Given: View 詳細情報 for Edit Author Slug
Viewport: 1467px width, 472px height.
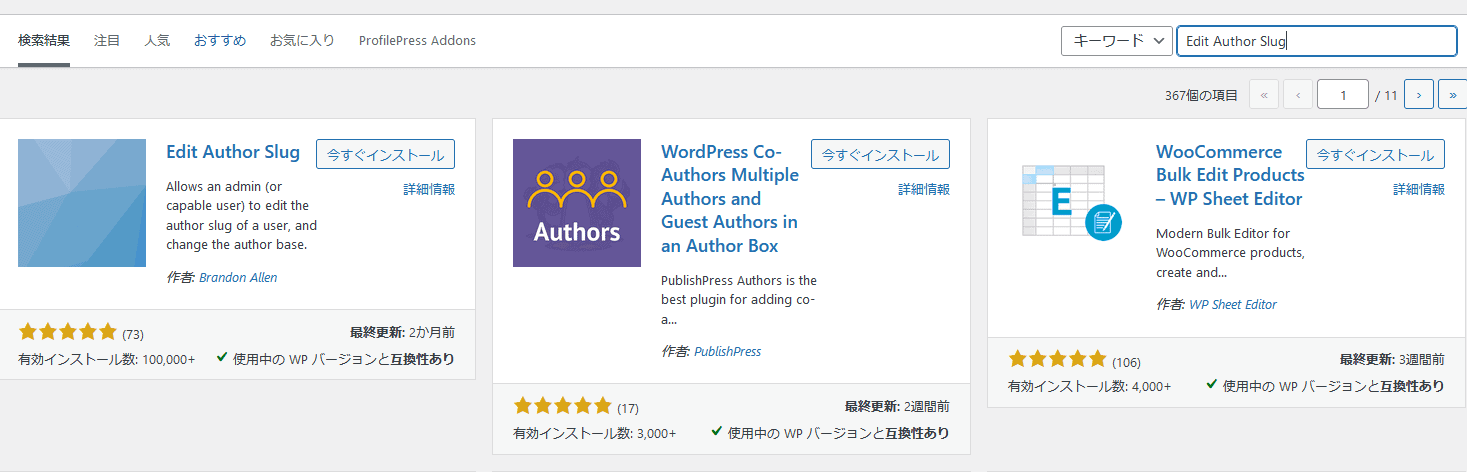Looking at the screenshot, I should coord(429,189).
